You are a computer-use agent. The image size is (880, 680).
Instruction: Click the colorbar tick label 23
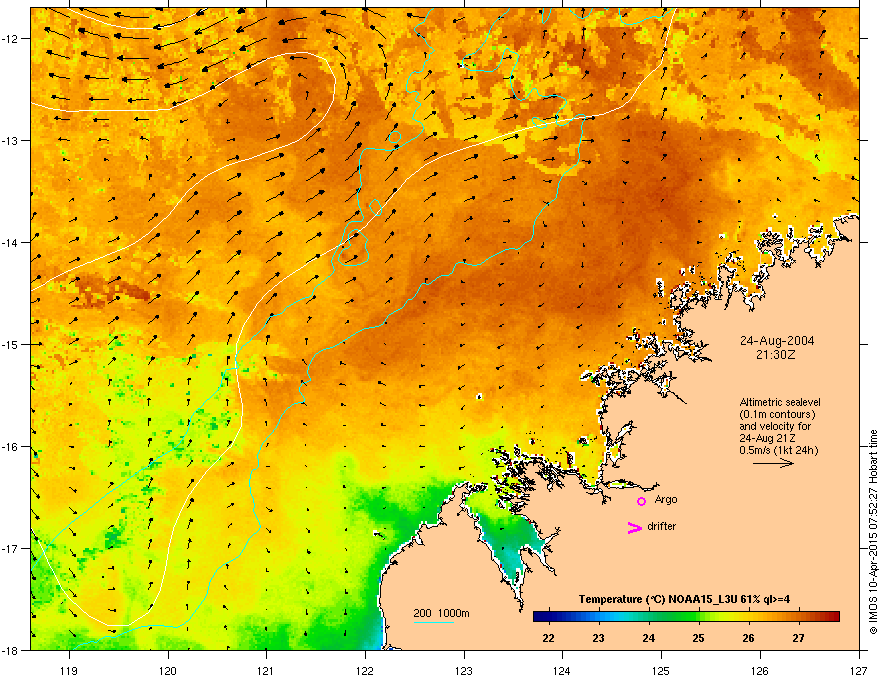[599, 638]
